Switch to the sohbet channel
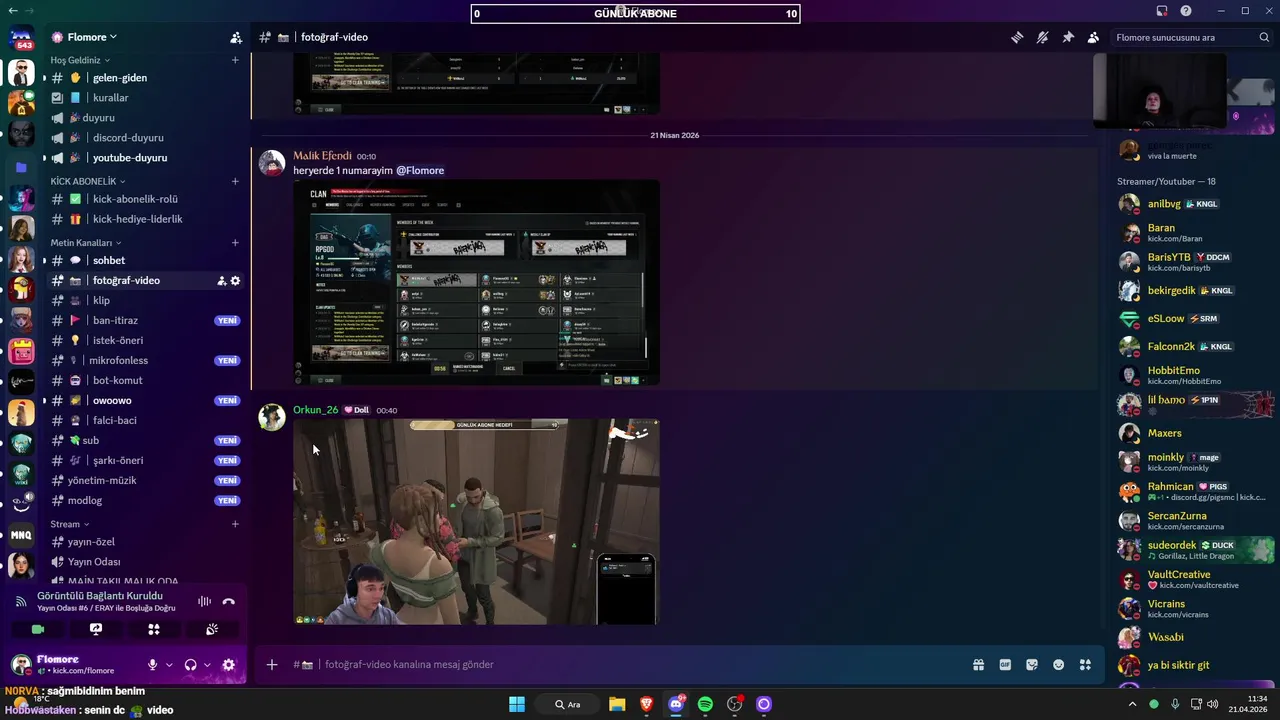Screen dimensions: 1280x720 [146, 260]
